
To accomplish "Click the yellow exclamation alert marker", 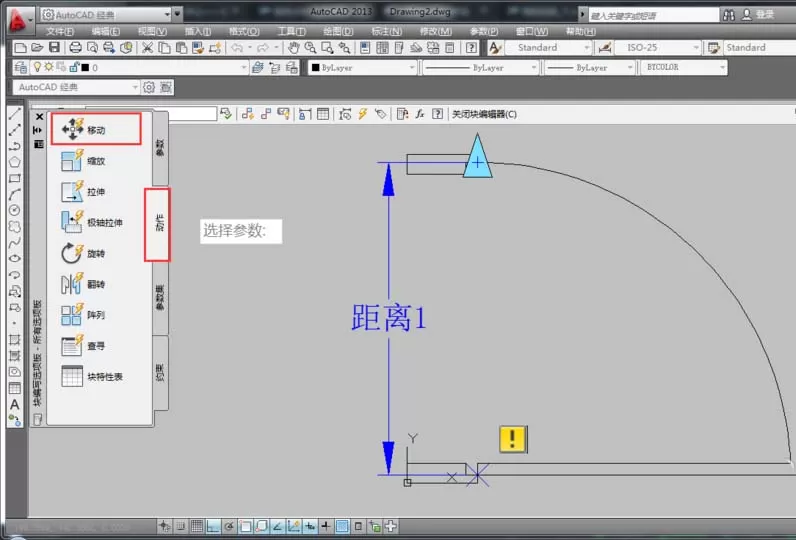I will [x=513, y=439].
